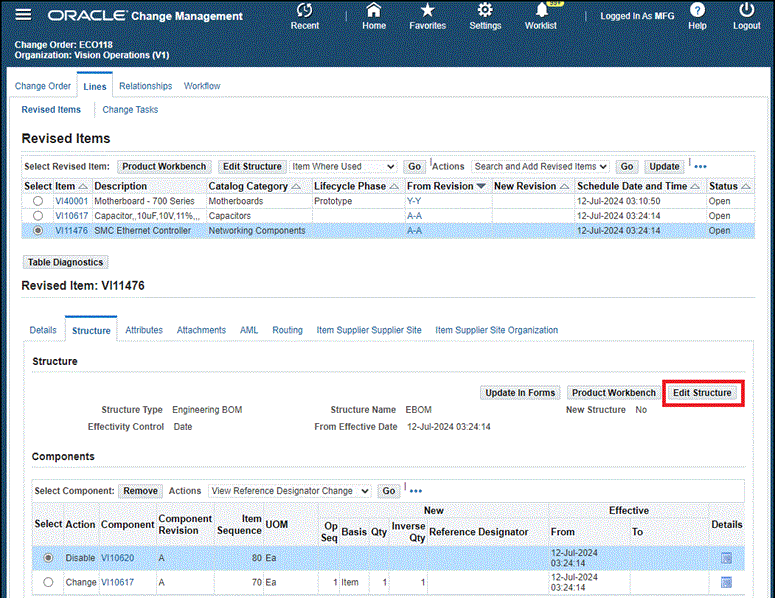Click the Remove component button
The image size is (775, 598).
140,491
